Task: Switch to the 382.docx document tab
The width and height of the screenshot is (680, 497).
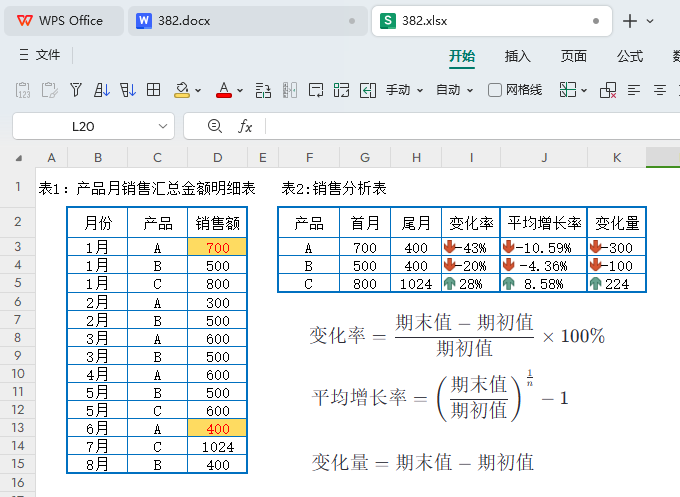Action: [248, 21]
